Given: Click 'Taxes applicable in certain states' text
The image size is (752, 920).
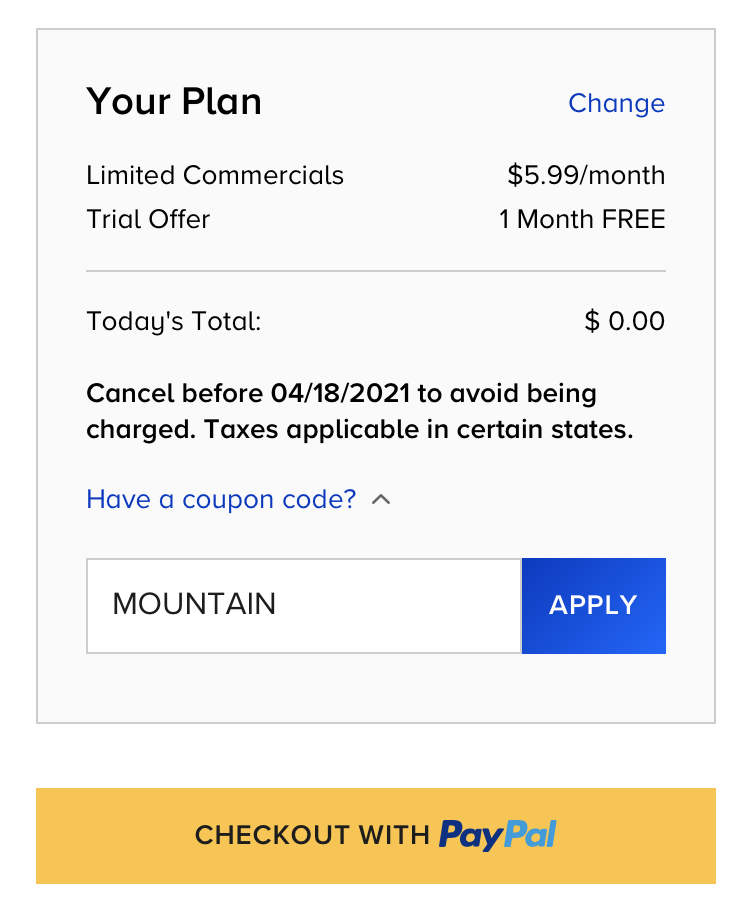Looking at the screenshot, I should (x=419, y=429).
